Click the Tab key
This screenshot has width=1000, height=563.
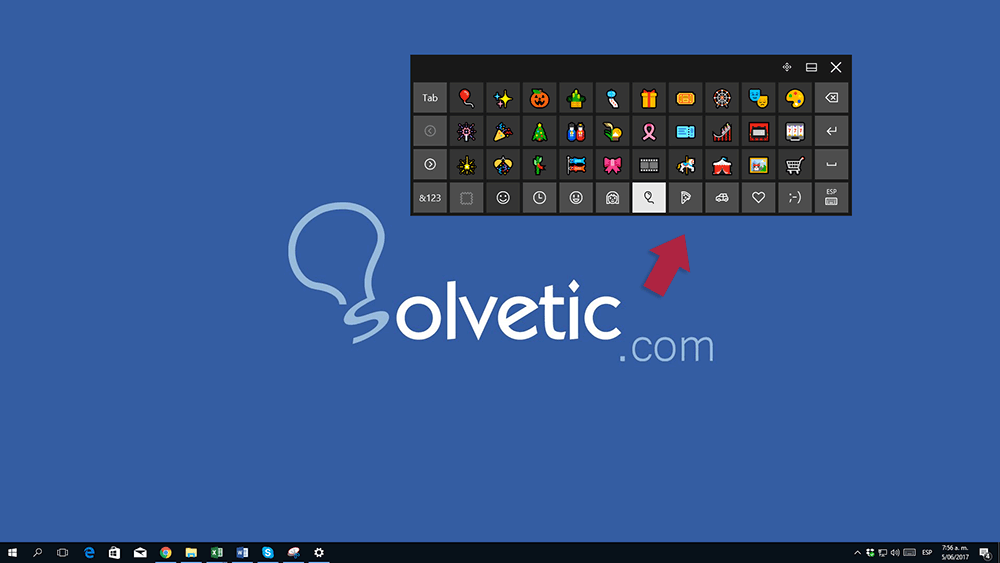click(x=430, y=98)
